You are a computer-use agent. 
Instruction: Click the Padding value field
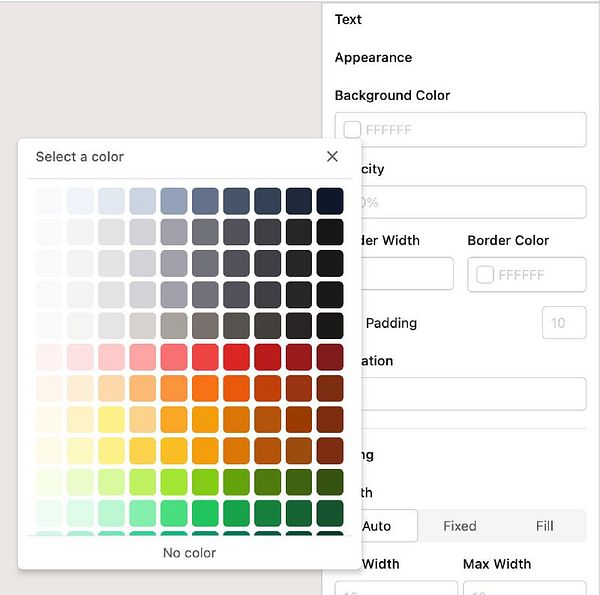point(564,323)
